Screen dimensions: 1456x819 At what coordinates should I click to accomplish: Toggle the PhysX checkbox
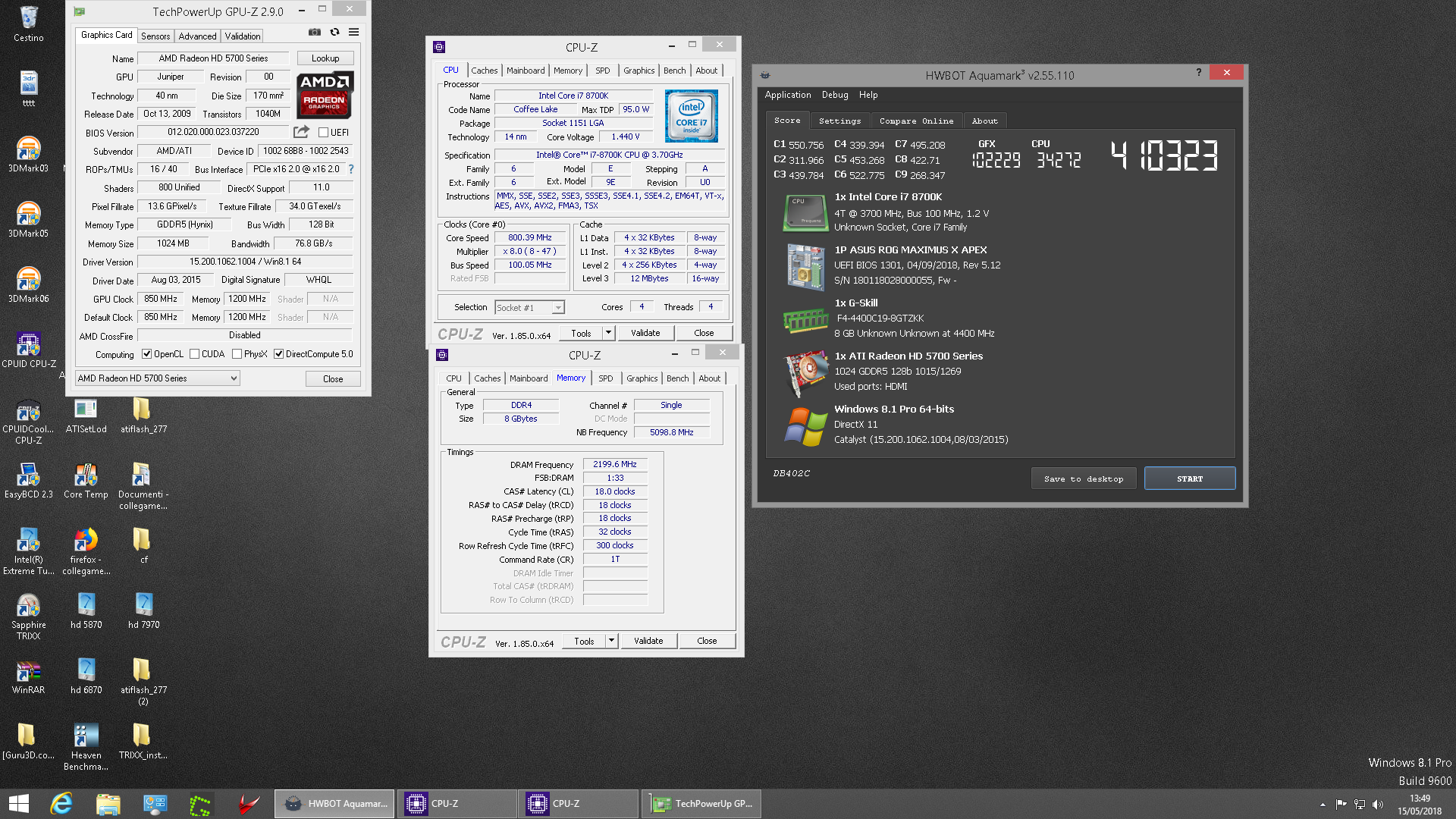click(237, 354)
